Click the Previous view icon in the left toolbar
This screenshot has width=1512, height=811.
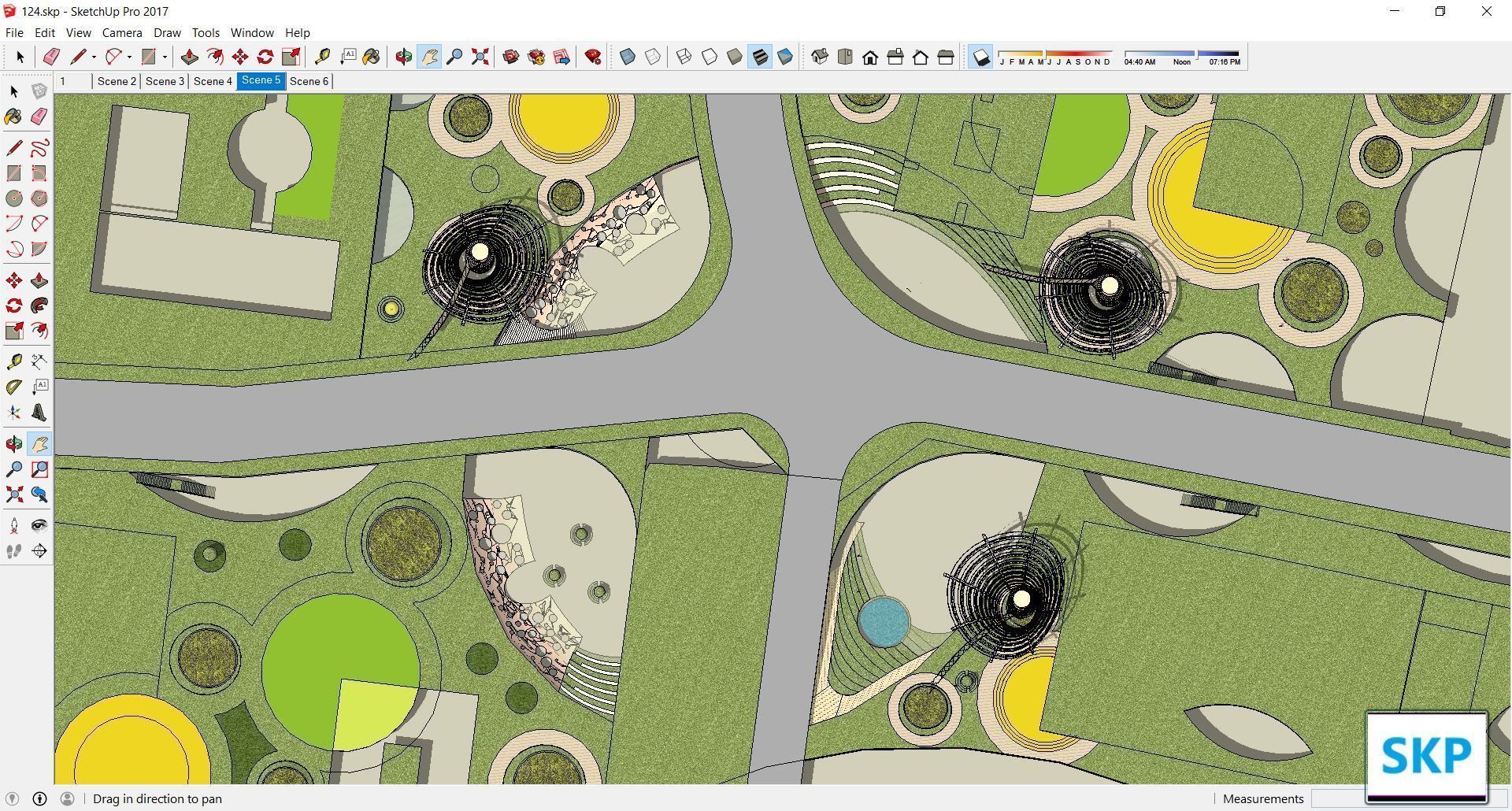pos(39,494)
